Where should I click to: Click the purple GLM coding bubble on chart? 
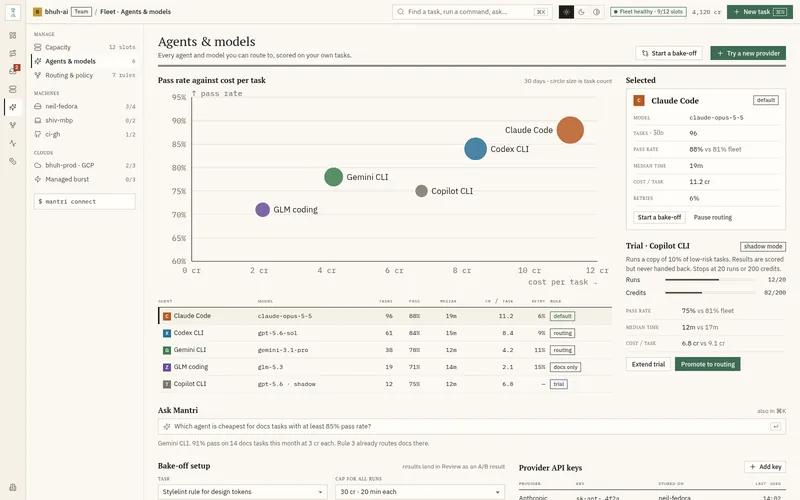coord(262,210)
